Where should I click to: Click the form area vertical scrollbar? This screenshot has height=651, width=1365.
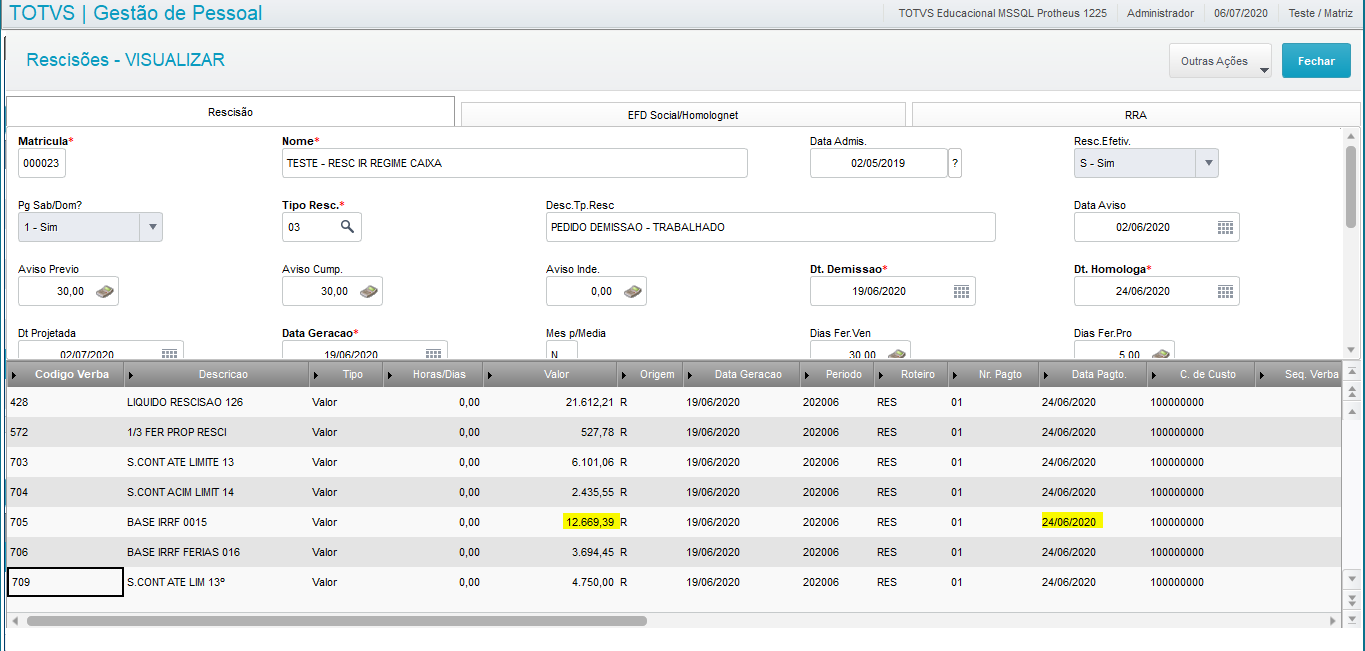point(1351,185)
